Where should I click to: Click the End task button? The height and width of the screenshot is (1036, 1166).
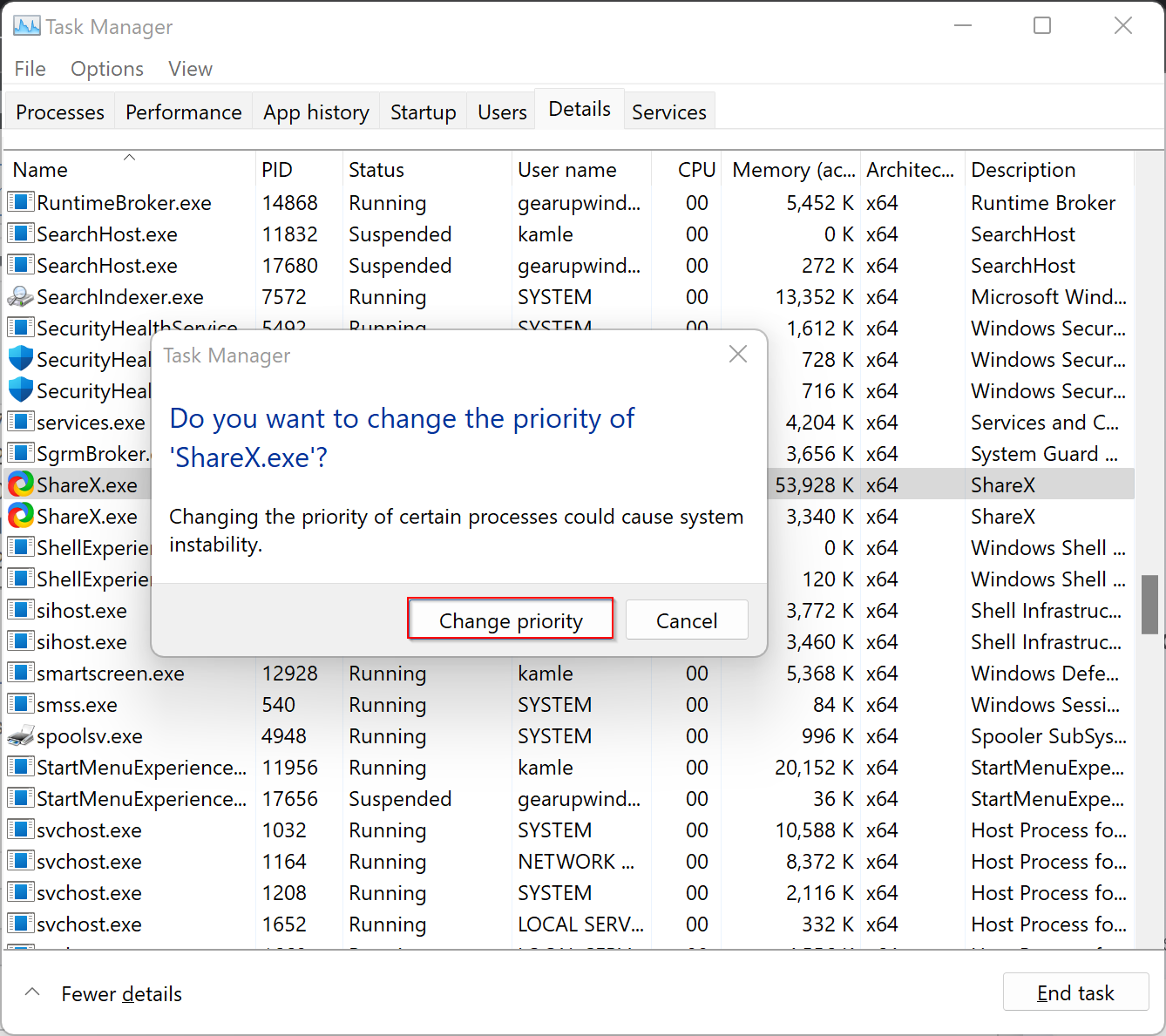(1076, 992)
